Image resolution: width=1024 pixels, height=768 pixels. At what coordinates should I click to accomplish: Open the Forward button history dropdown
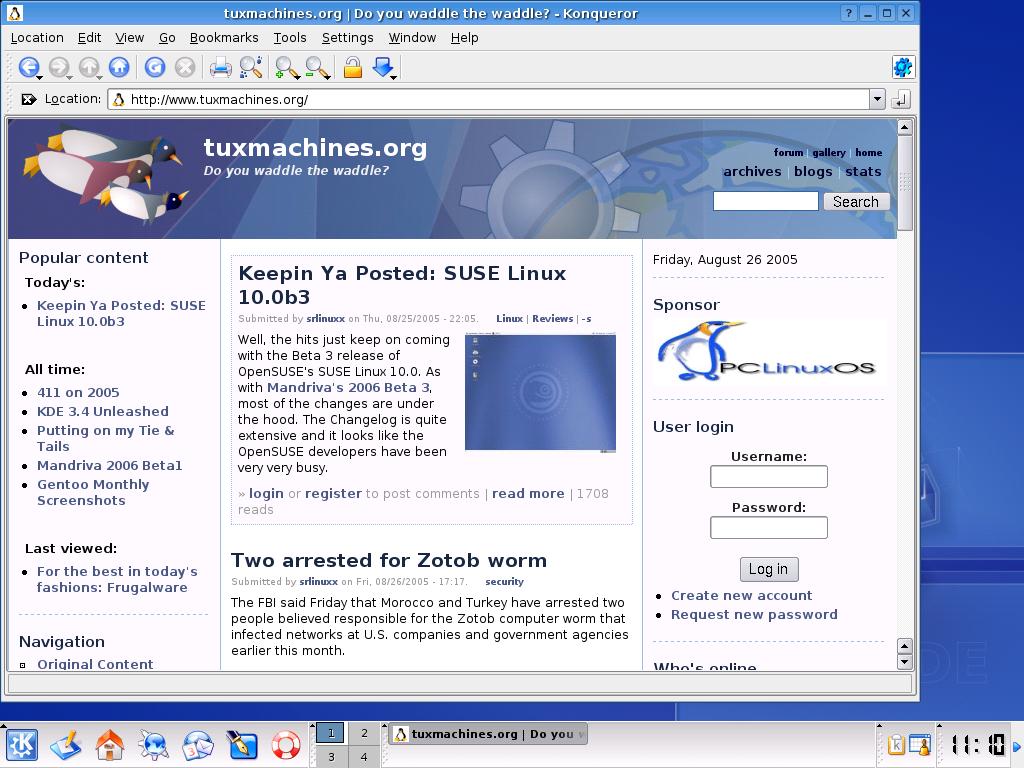point(70,78)
